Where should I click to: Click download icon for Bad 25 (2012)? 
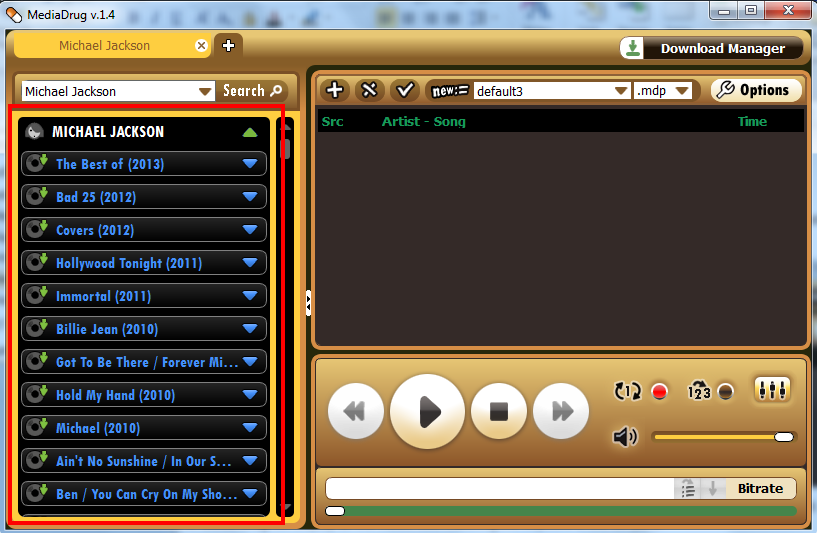pyautogui.click(x=37, y=196)
